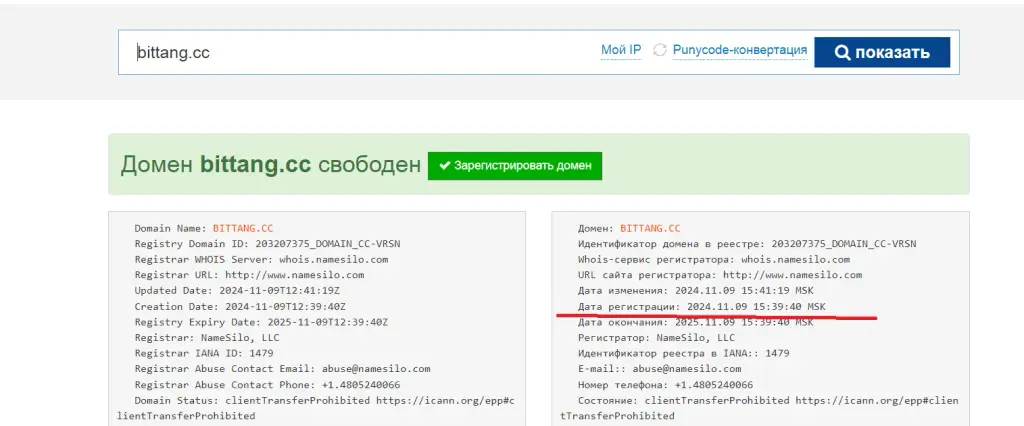Click the Идентификатор реестра в IANA line
The height and width of the screenshot is (426, 1024).
click(x=684, y=353)
